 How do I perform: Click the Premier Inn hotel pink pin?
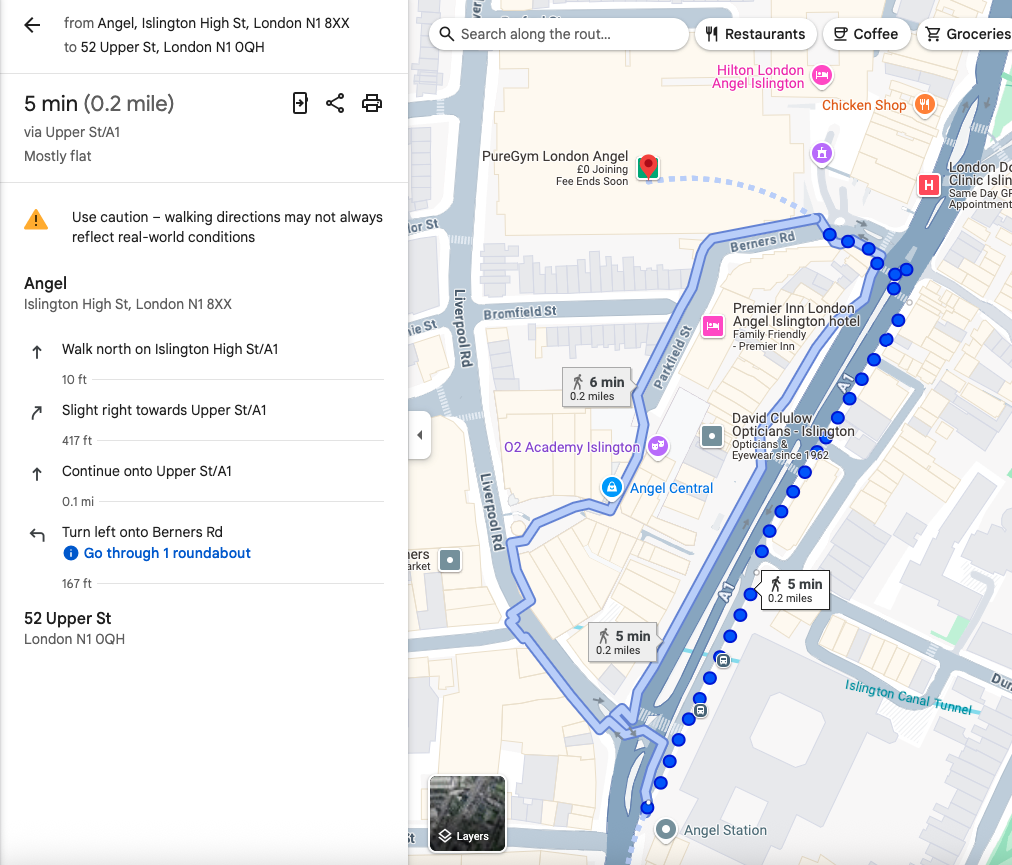tap(713, 326)
